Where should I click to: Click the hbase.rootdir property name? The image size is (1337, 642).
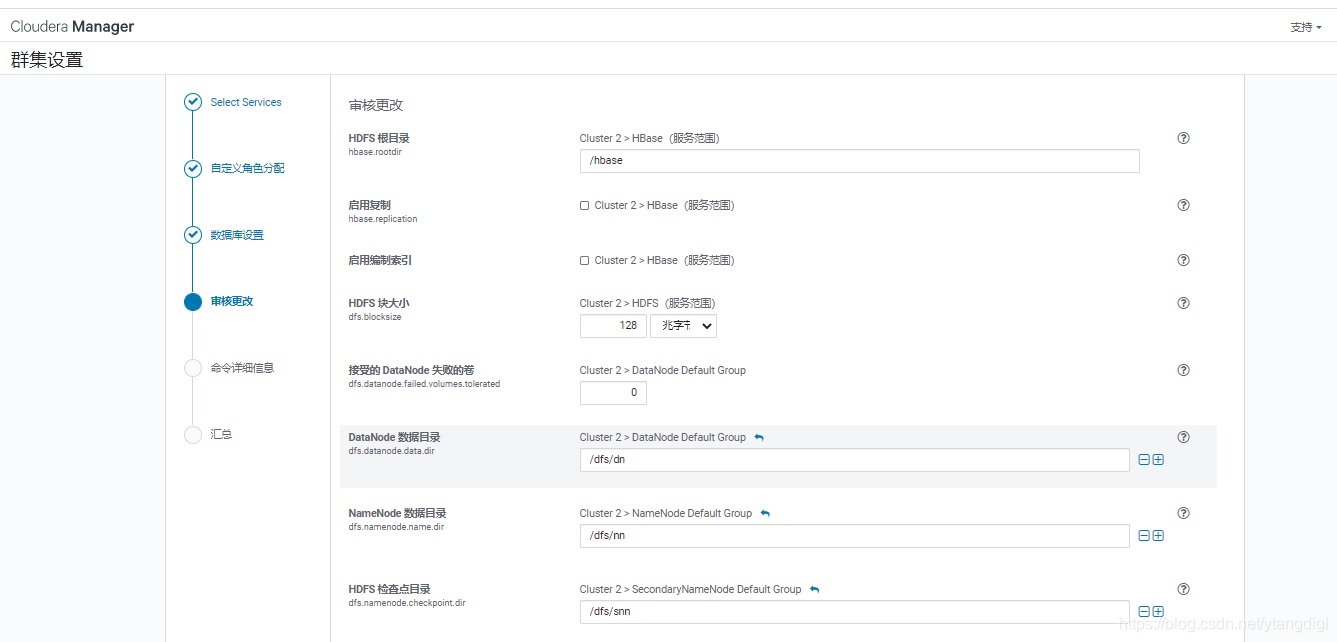click(374, 152)
